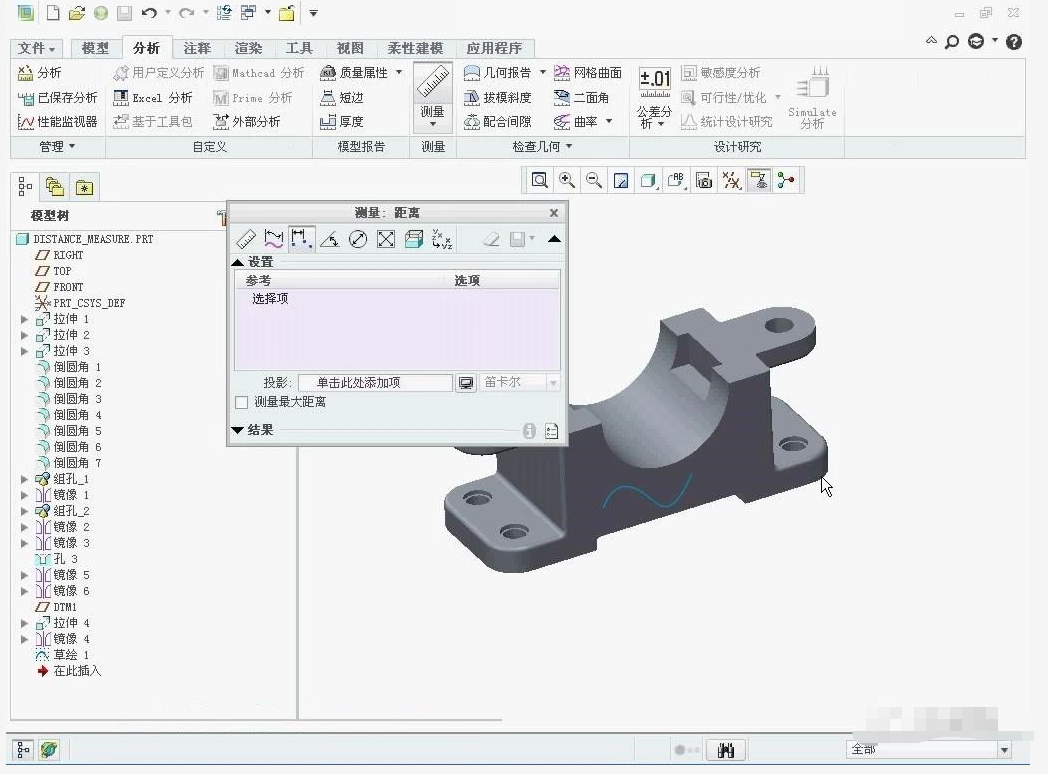
Task: Click the refit view icon in graphics toolbar
Action: point(539,180)
